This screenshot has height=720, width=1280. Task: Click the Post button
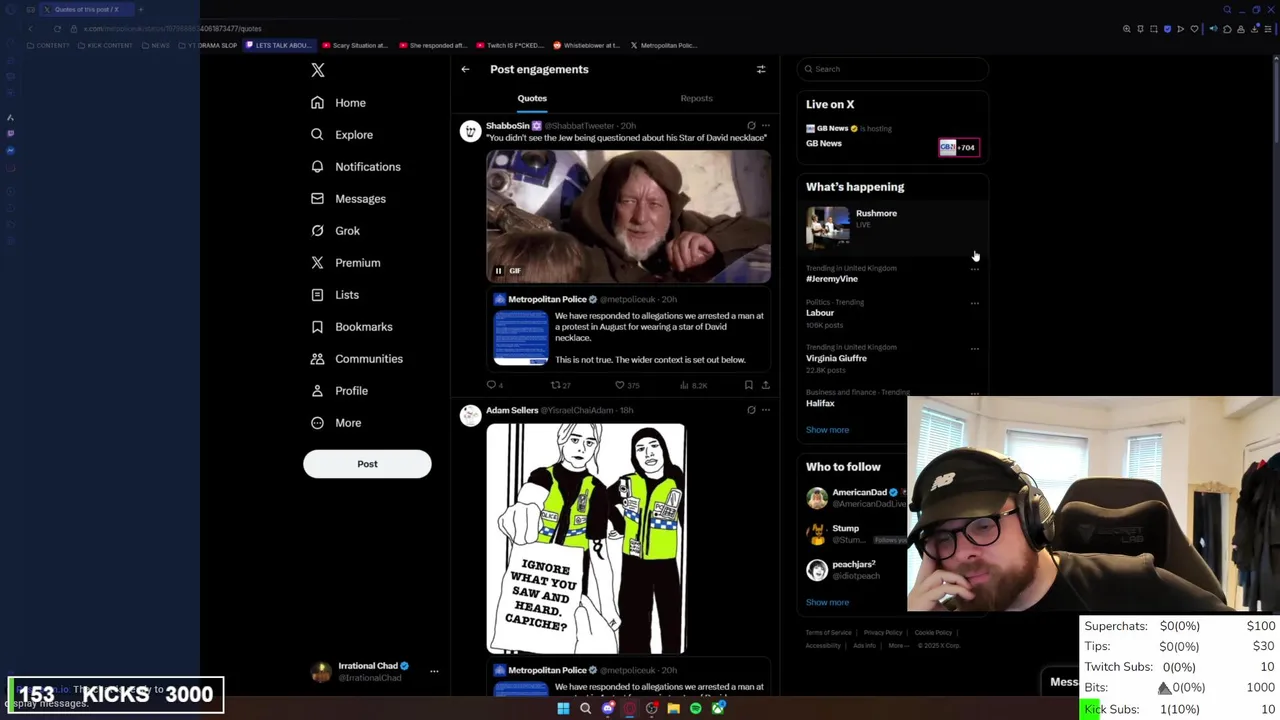(x=367, y=464)
